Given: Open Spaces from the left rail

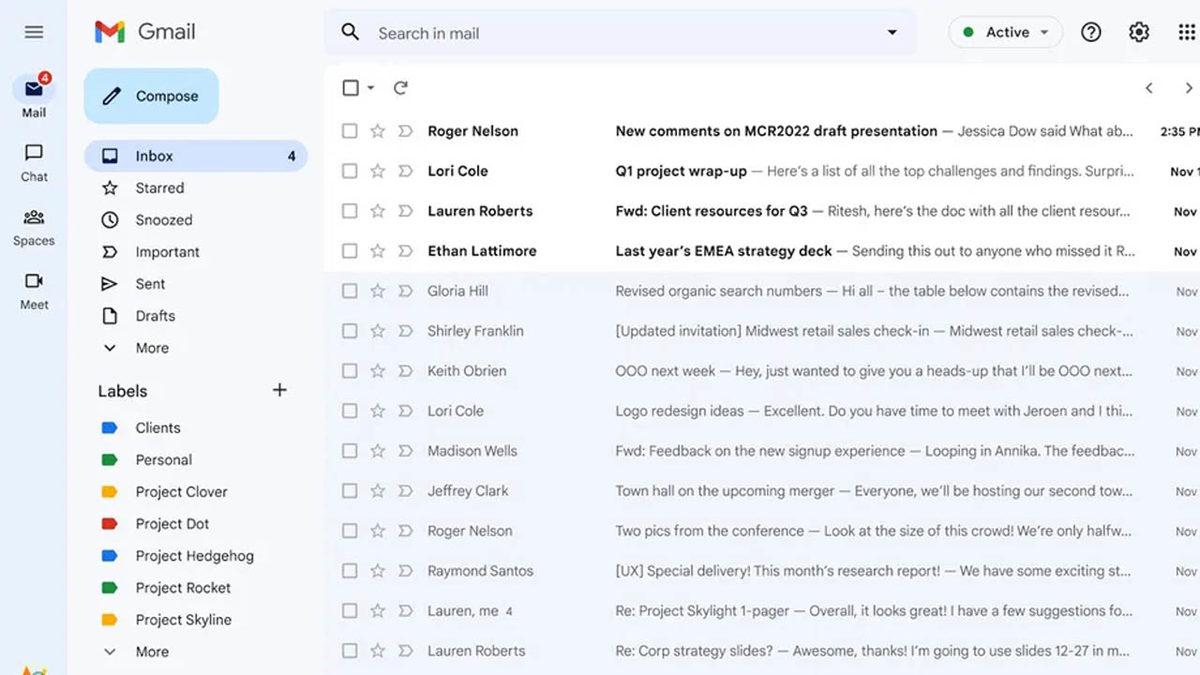Looking at the screenshot, I should (x=33, y=226).
